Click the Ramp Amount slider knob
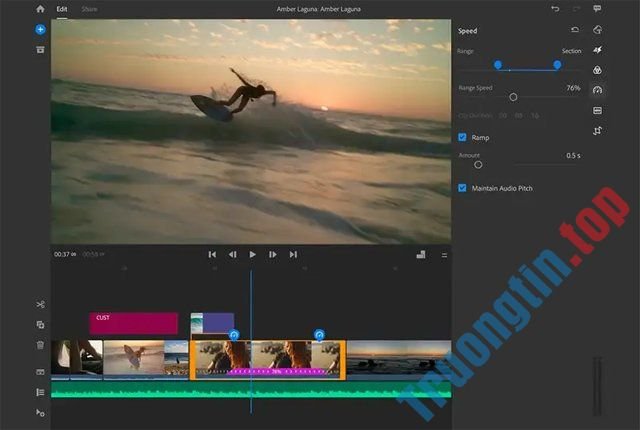Viewport: 640px width, 430px height. pyautogui.click(x=478, y=165)
